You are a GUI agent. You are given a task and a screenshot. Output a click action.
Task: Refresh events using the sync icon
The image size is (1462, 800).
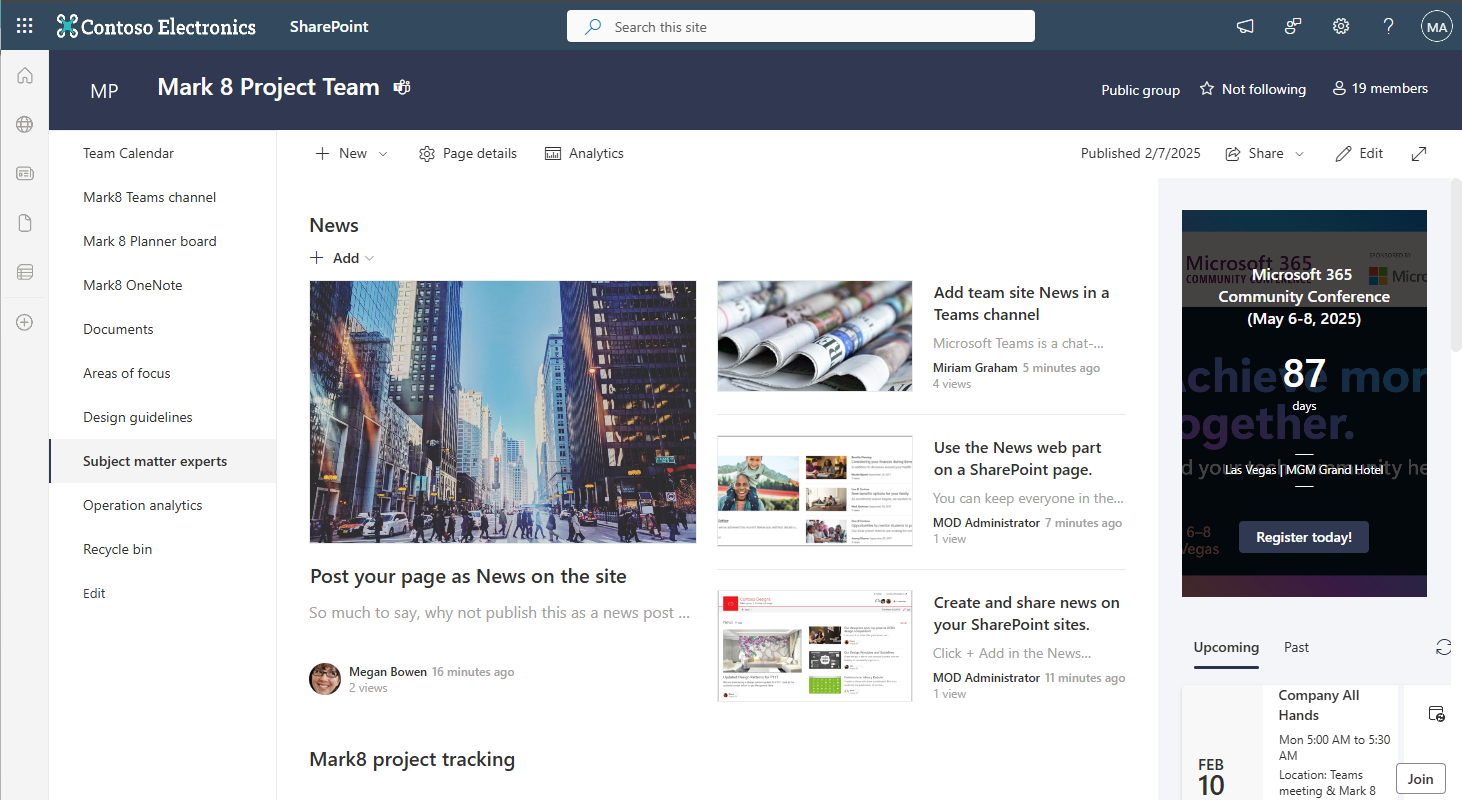[1443, 647]
